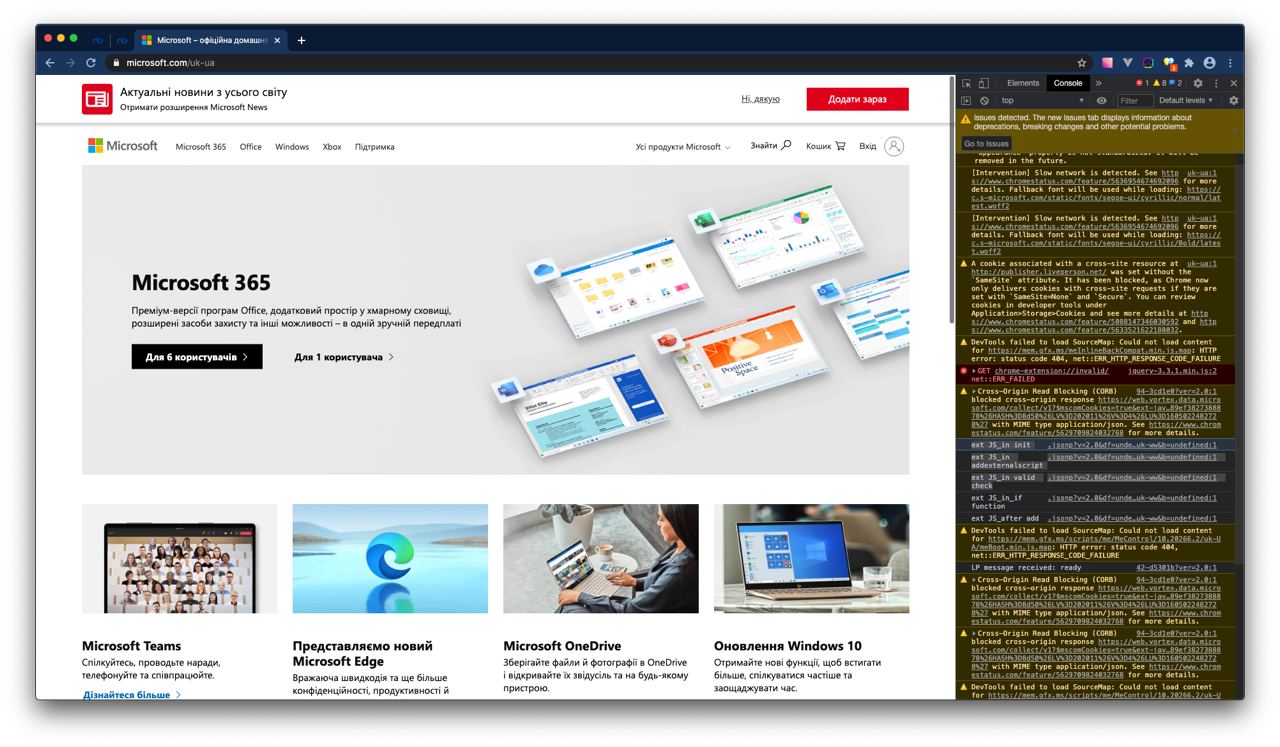The height and width of the screenshot is (747, 1280).
Task: Expand Усі продукти Microsoft menu
Action: coord(683,147)
